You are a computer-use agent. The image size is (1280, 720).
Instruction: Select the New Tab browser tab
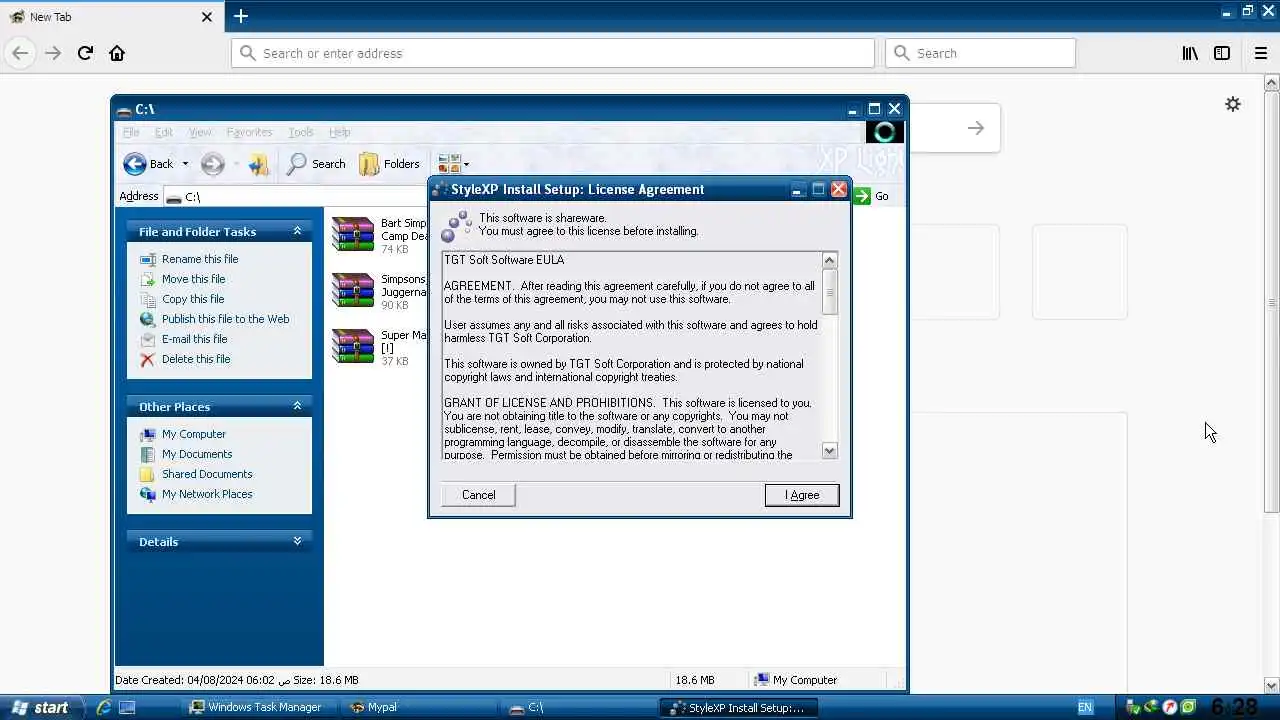(x=110, y=17)
